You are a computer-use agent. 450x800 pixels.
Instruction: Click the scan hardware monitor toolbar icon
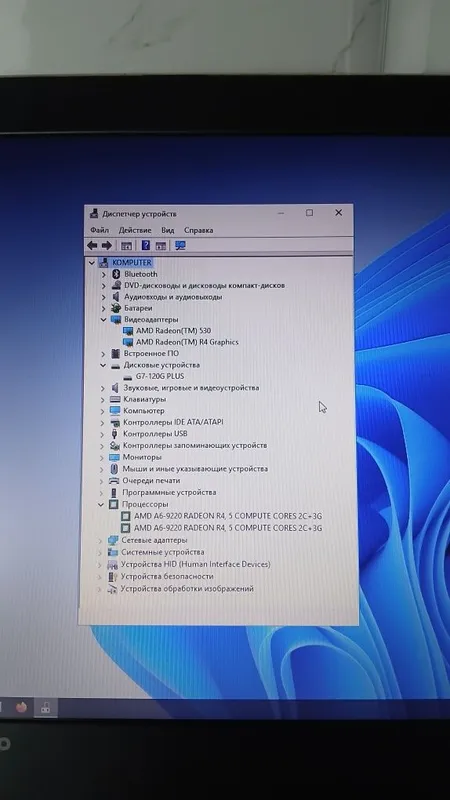(180, 245)
